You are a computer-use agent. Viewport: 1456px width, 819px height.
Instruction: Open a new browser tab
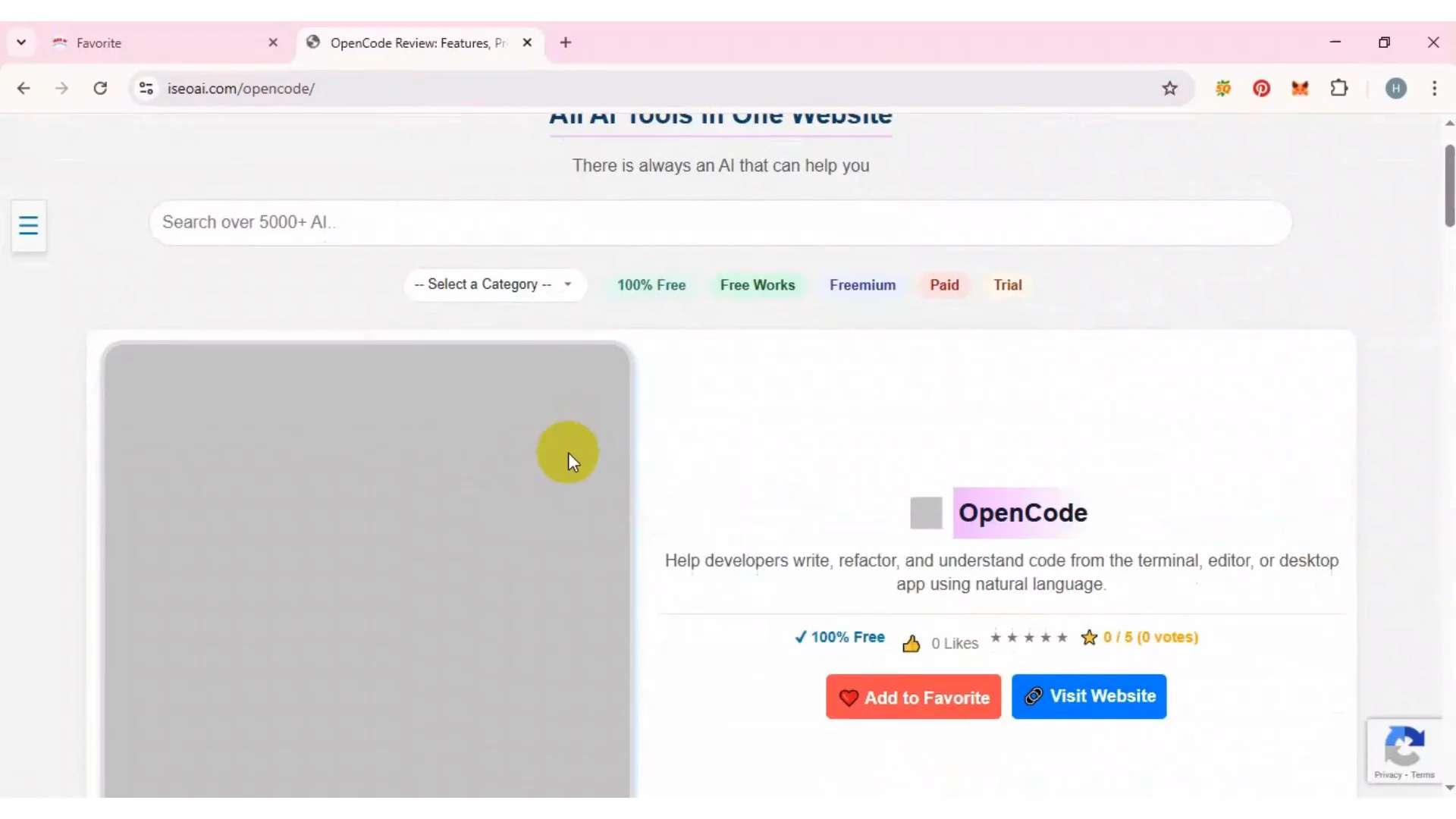[566, 42]
